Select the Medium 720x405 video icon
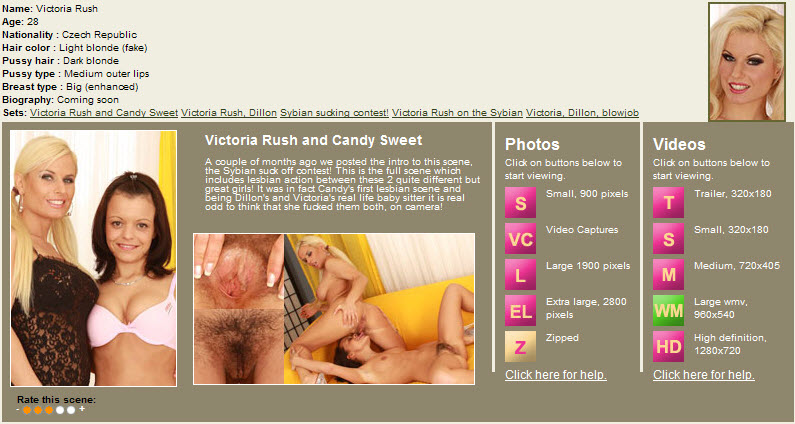Image resolution: width=795 pixels, height=424 pixels. point(668,274)
